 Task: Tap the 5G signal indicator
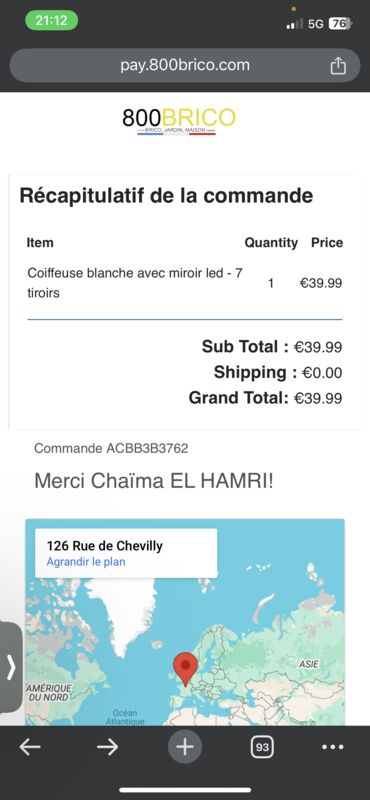315,23
